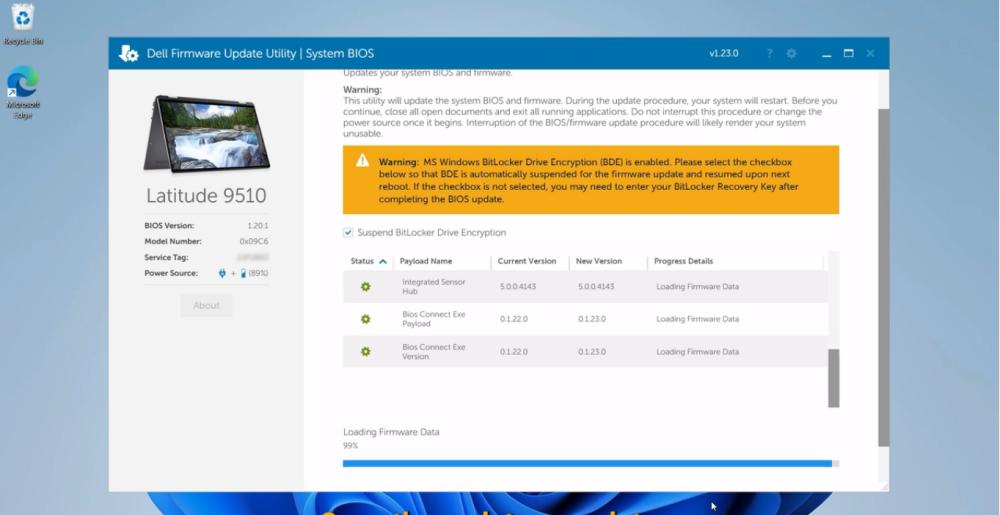Viewport: 1000px width, 515px height.
Task: Click Integrated Sensor Hub current version 5.0.0.4143
Action: (518, 287)
